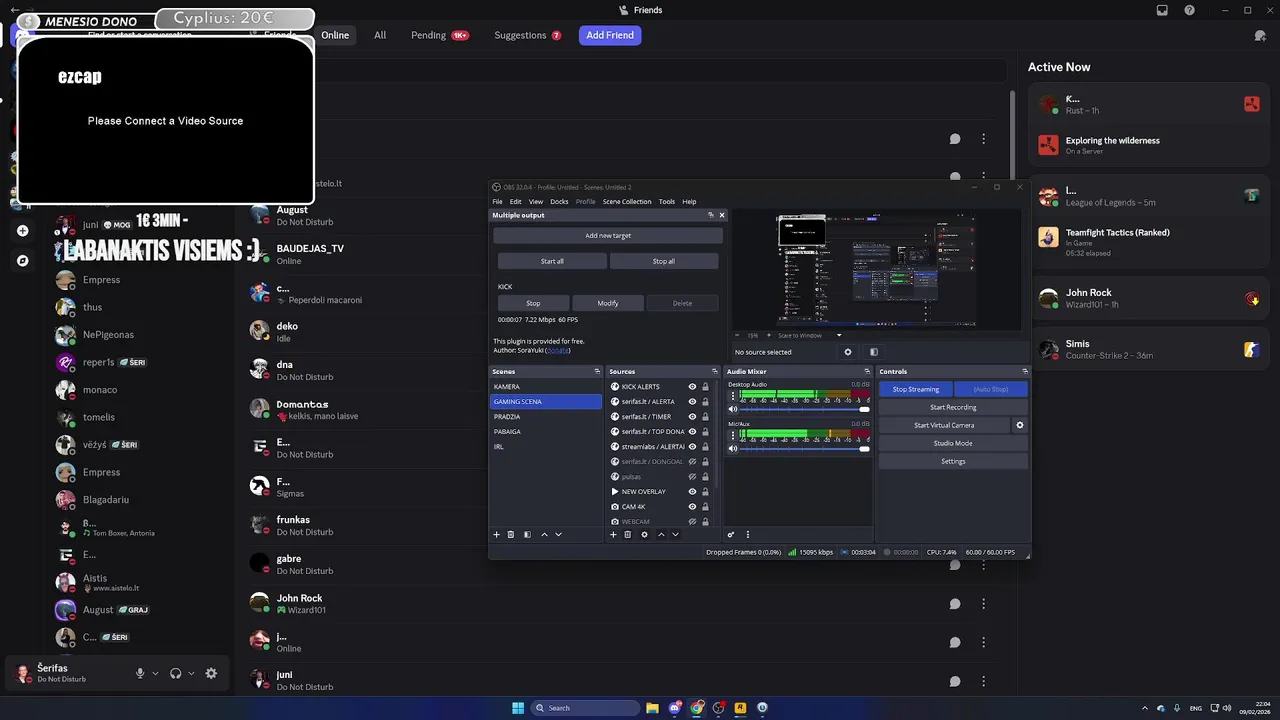Open More options for John Rock friend row
Image resolution: width=1280 pixels, height=720 pixels.
click(x=983, y=604)
